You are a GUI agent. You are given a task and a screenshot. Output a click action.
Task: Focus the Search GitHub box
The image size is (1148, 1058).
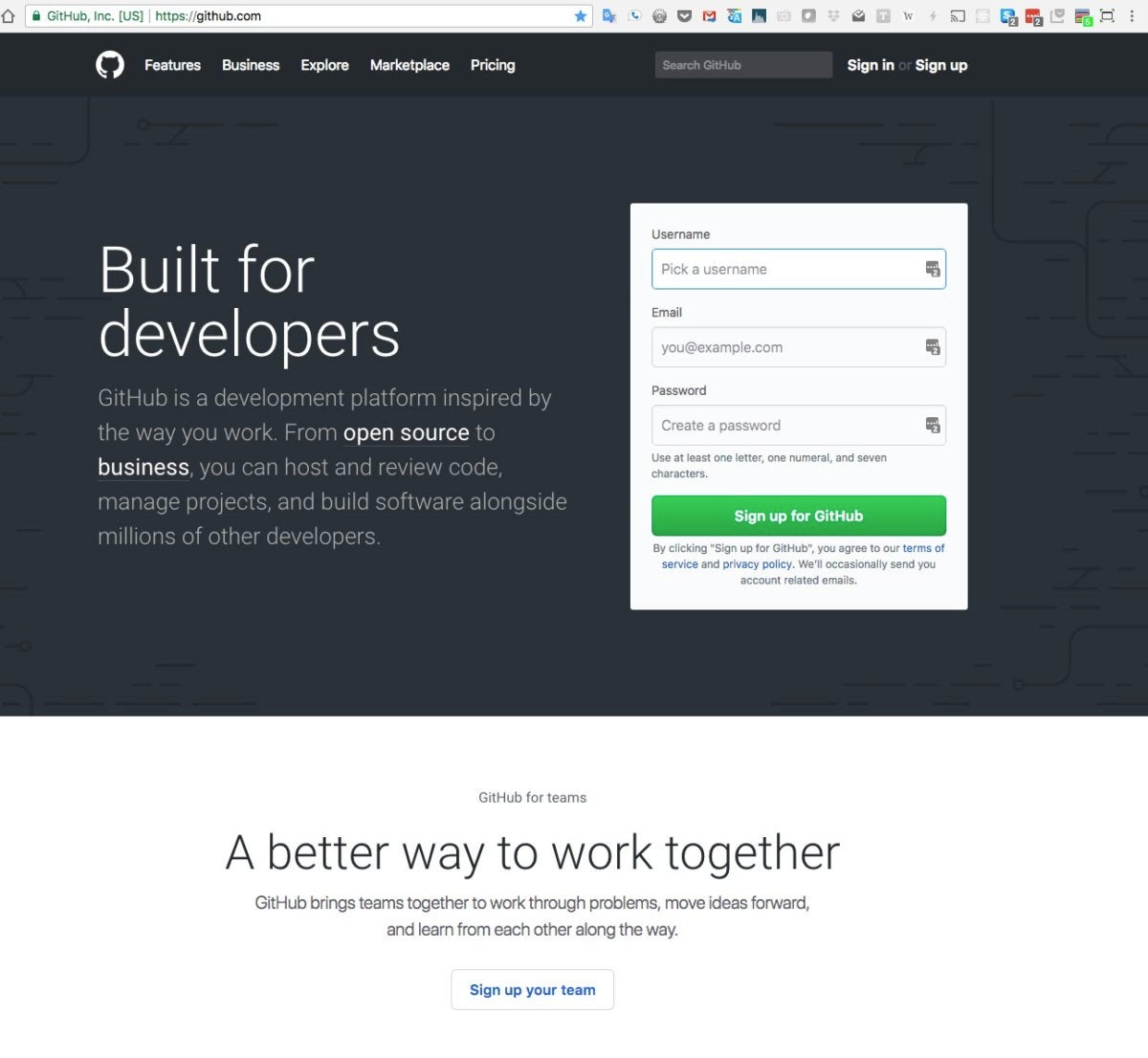click(743, 65)
